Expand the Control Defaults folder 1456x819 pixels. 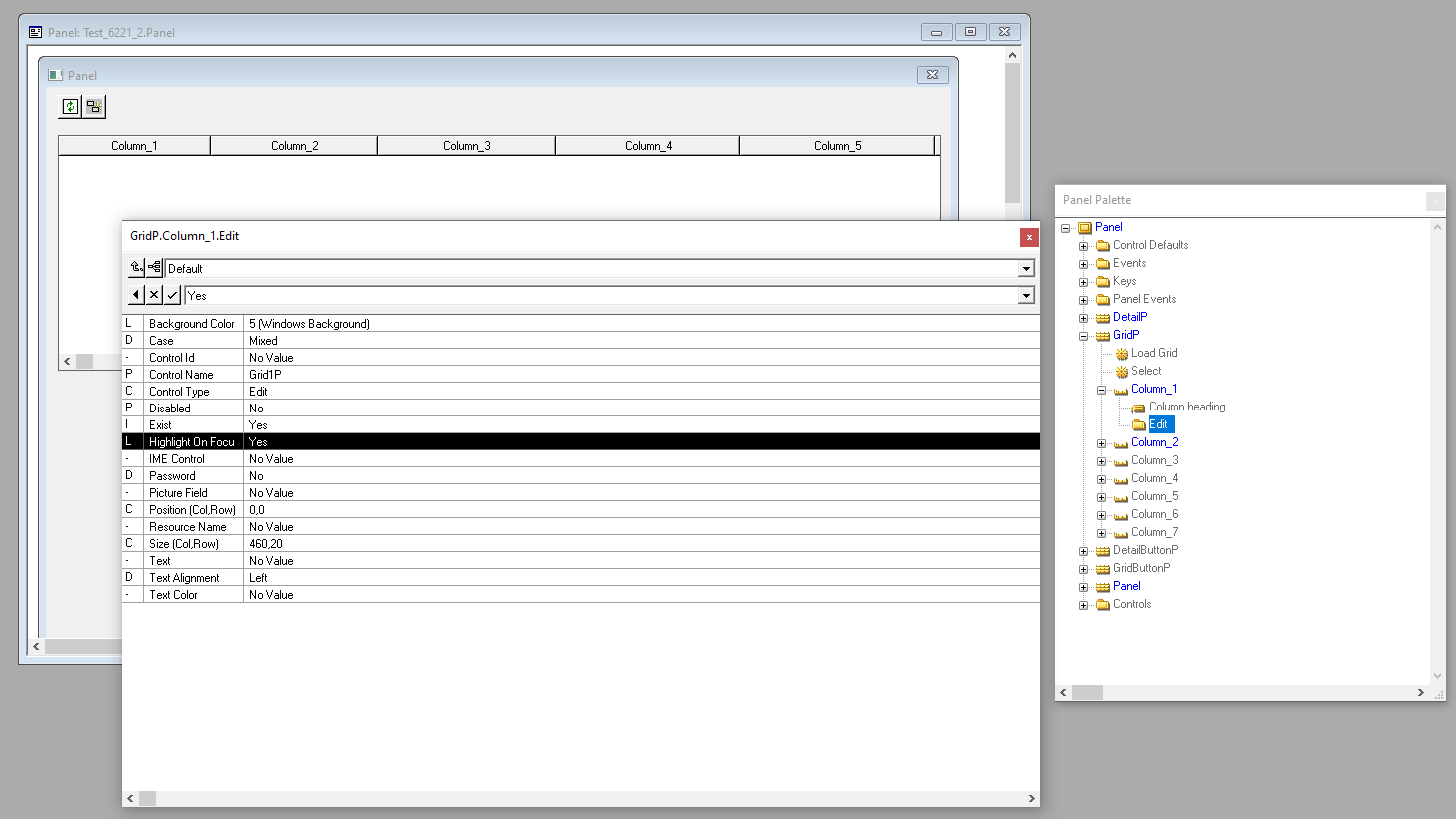[1083, 246]
